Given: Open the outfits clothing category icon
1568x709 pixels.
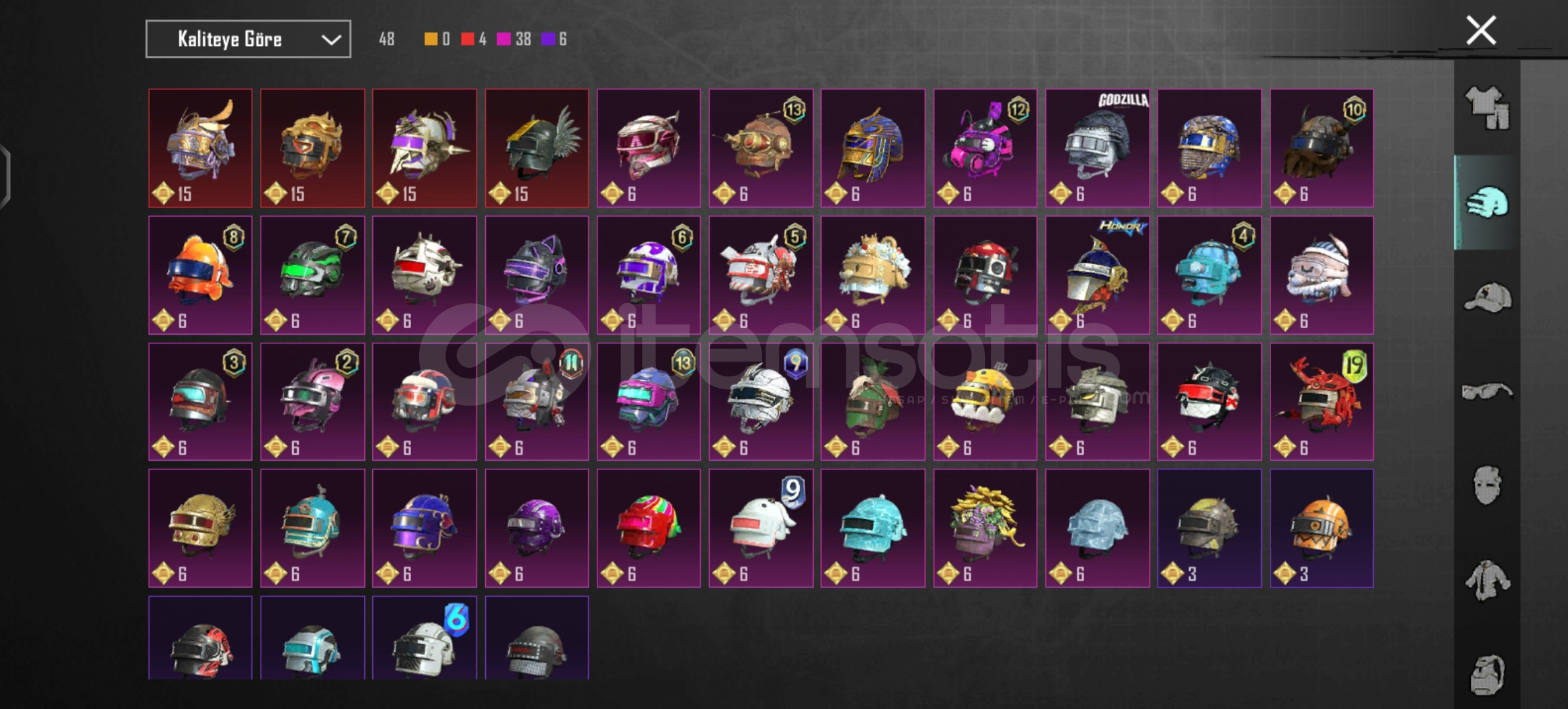Looking at the screenshot, I should click(x=1487, y=108).
